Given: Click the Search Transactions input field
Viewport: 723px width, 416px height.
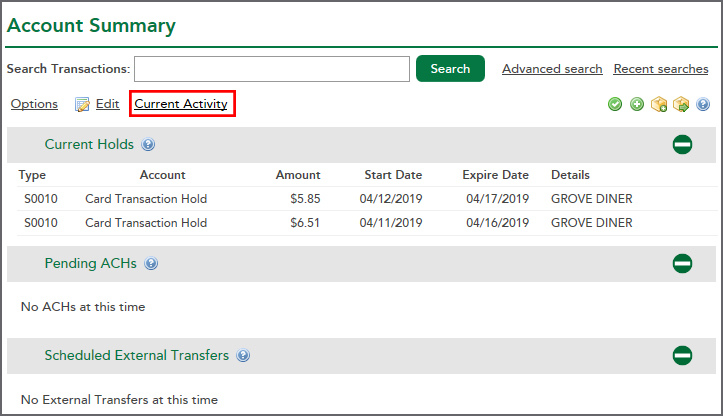Looking at the screenshot, I should click(x=272, y=69).
